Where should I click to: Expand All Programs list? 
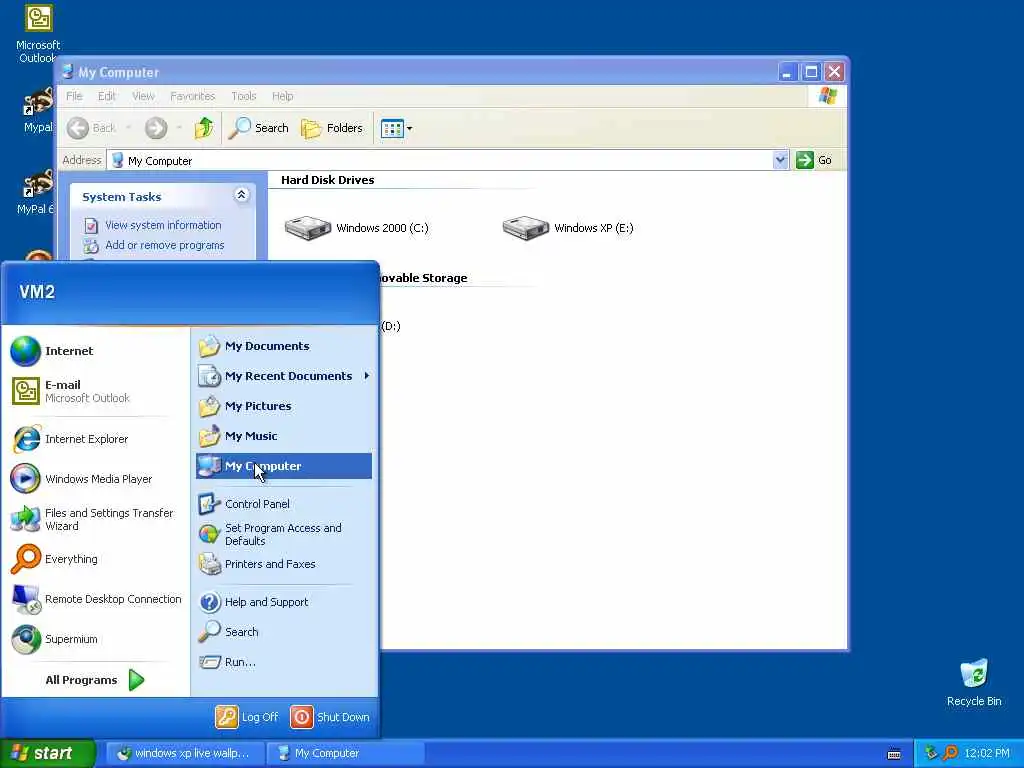coord(95,680)
